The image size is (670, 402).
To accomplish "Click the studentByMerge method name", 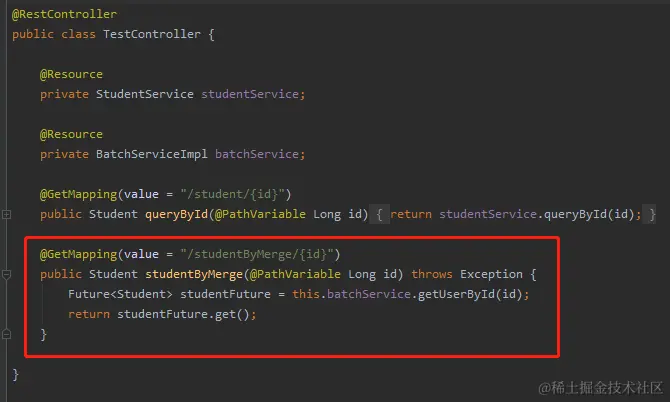I will (194, 274).
